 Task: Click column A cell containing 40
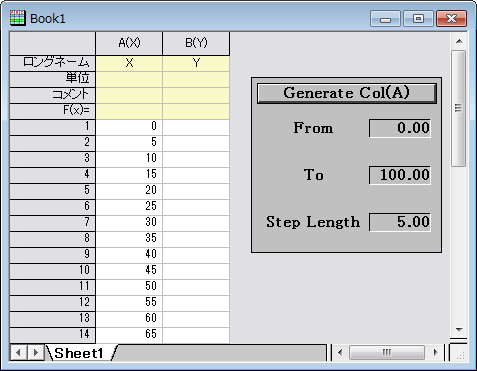(129, 255)
